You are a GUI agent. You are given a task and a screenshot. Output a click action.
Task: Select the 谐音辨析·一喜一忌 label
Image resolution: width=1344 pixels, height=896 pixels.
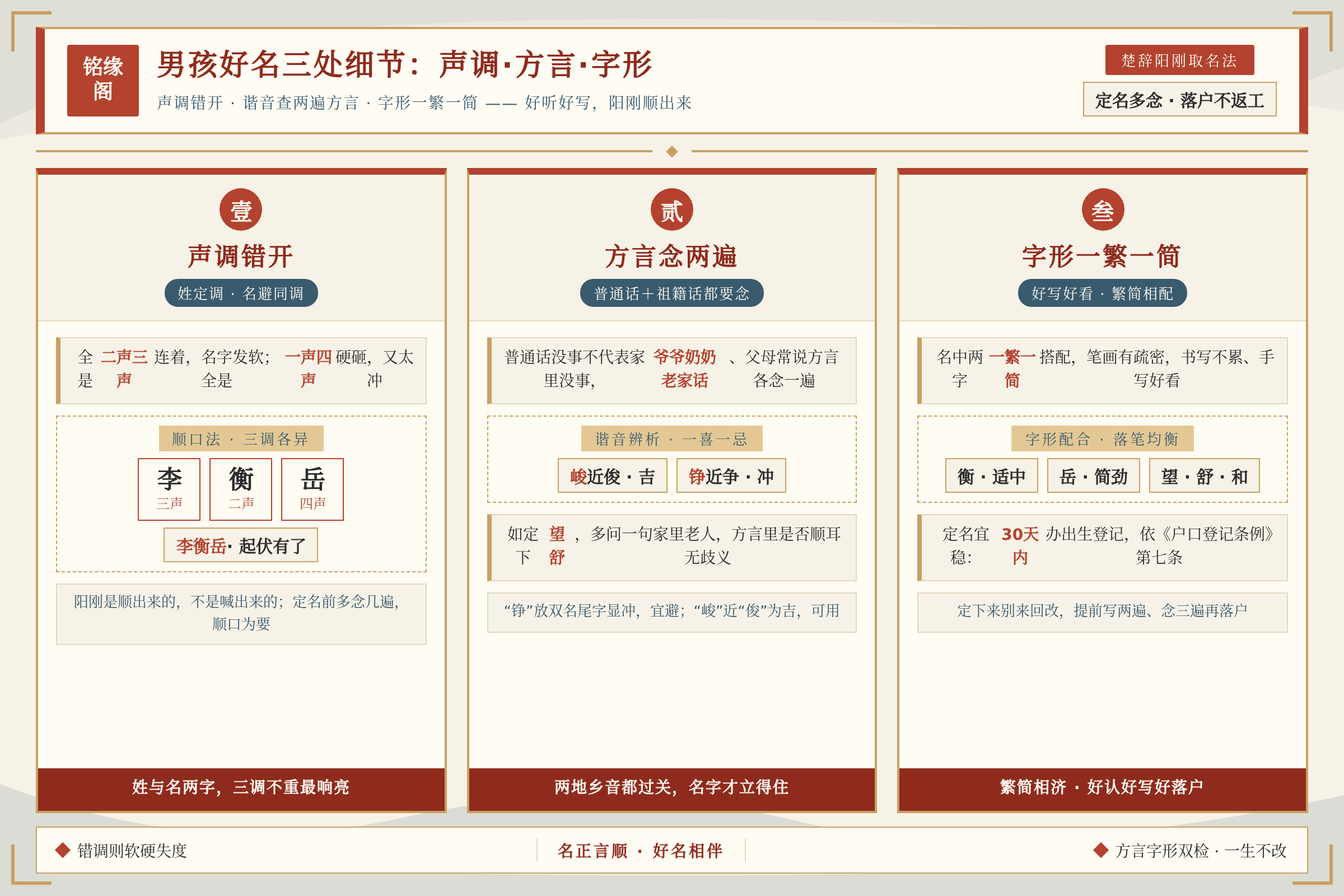[x=671, y=439]
